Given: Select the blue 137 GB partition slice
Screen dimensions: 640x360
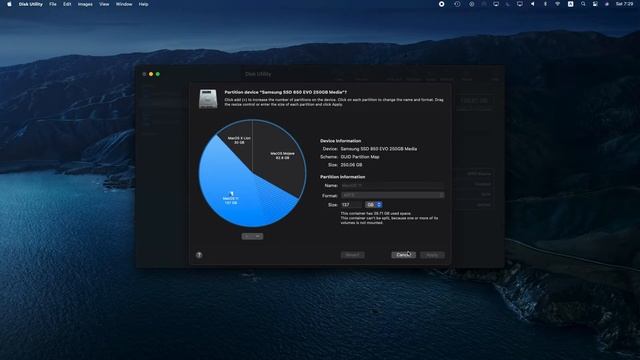Looking at the screenshot, I should tap(231, 200).
